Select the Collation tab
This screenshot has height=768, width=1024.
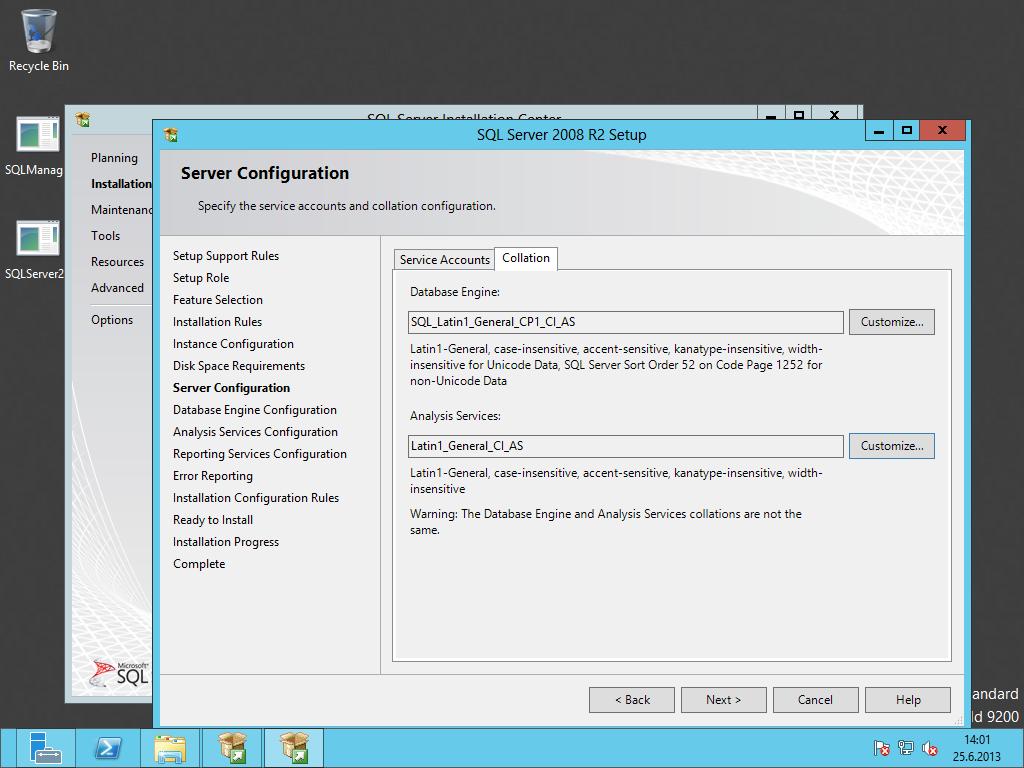(526, 258)
